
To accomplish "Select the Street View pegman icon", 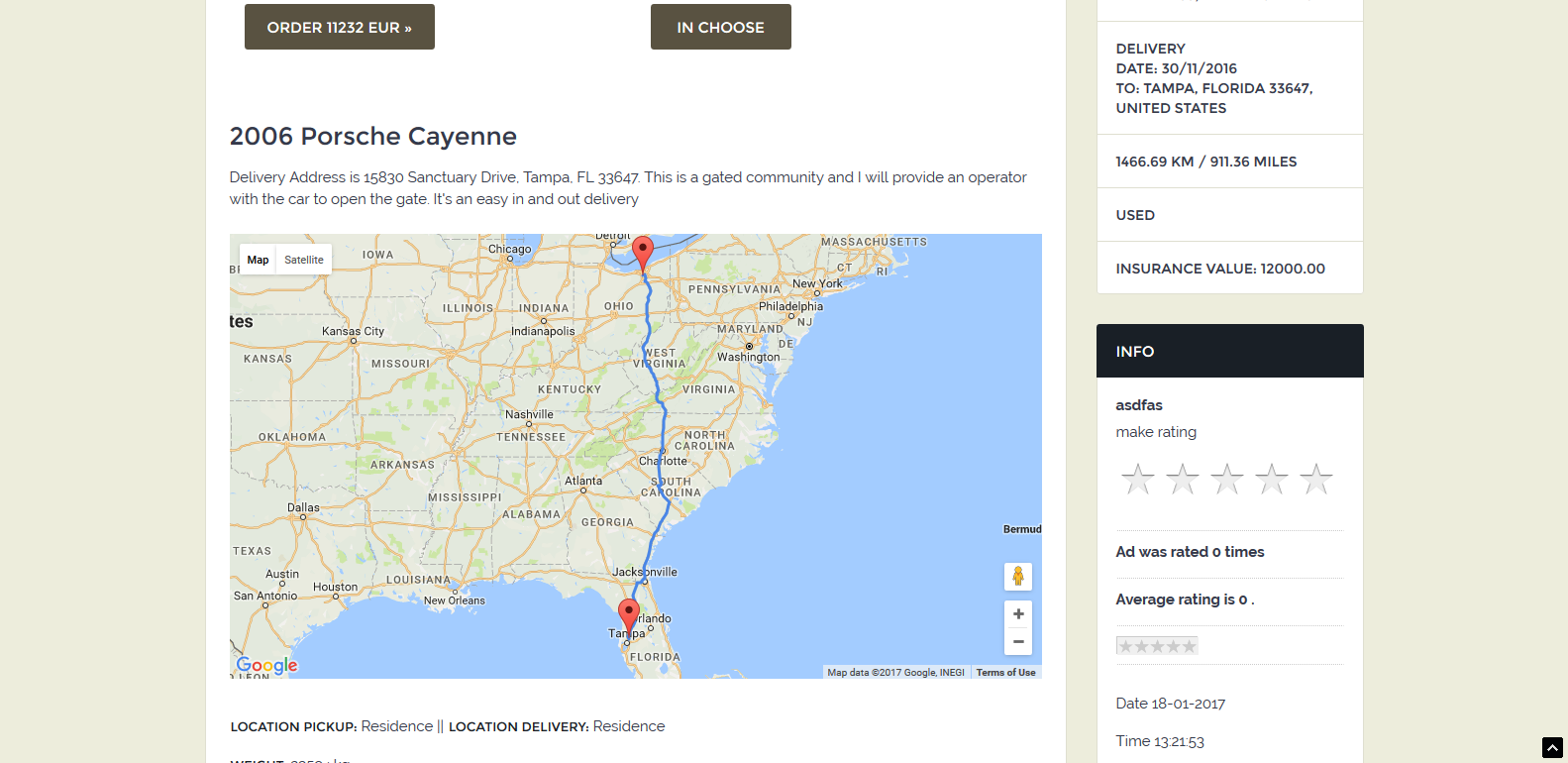I will [1017, 577].
